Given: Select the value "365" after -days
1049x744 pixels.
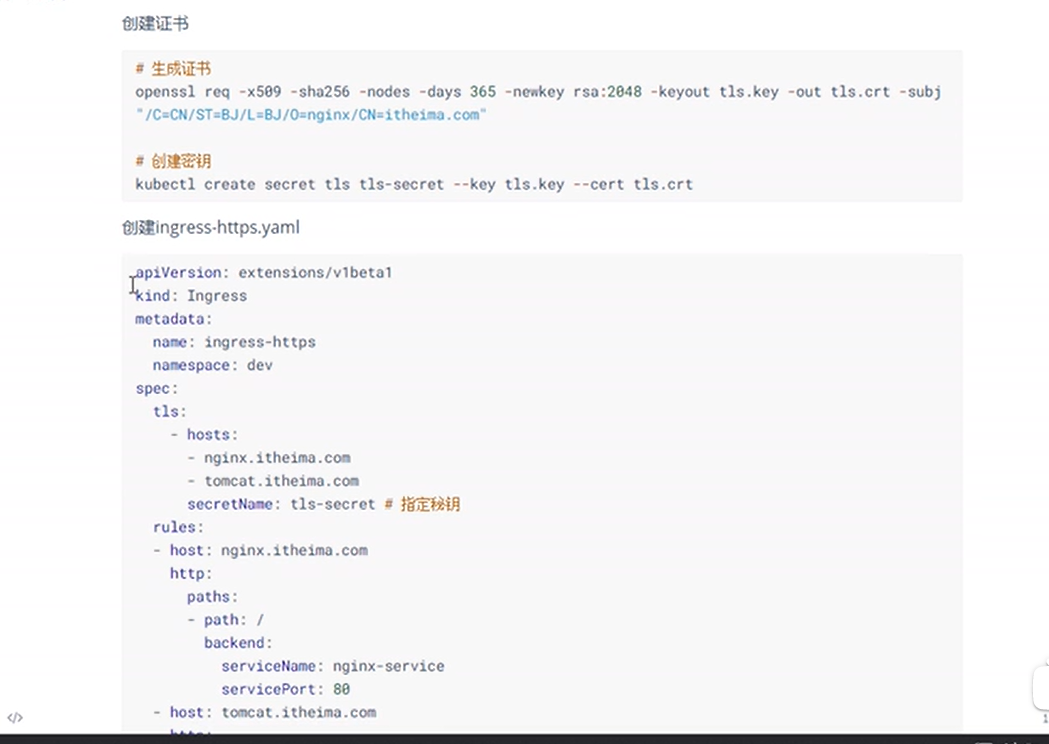Looking at the screenshot, I should coord(483,92).
